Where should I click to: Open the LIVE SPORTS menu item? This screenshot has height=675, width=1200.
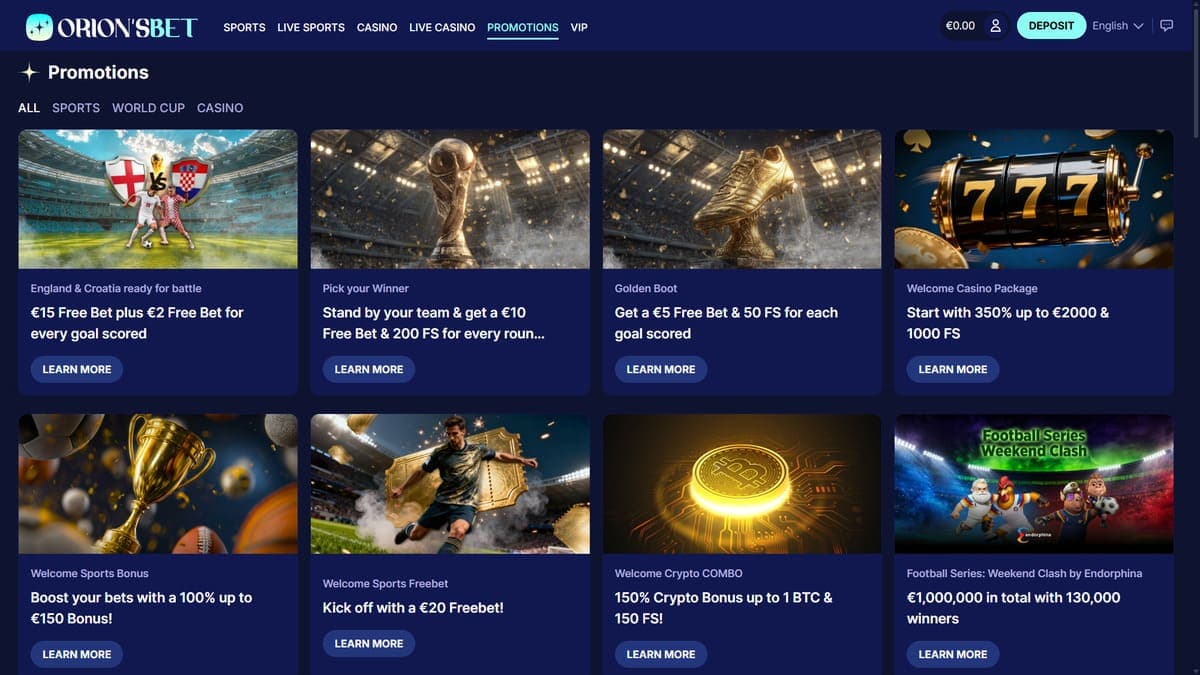pos(311,27)
